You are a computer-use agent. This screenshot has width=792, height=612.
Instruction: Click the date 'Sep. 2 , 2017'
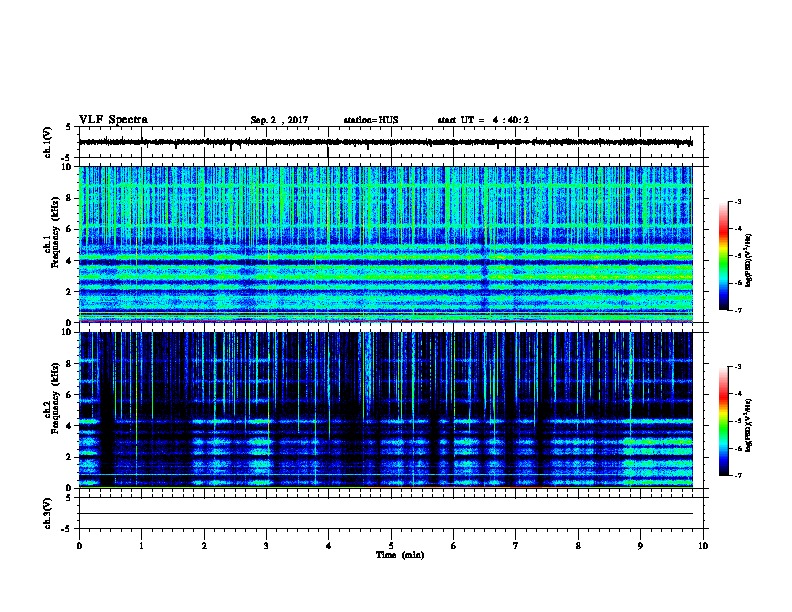pyautogui.click(x=279, y=120)
